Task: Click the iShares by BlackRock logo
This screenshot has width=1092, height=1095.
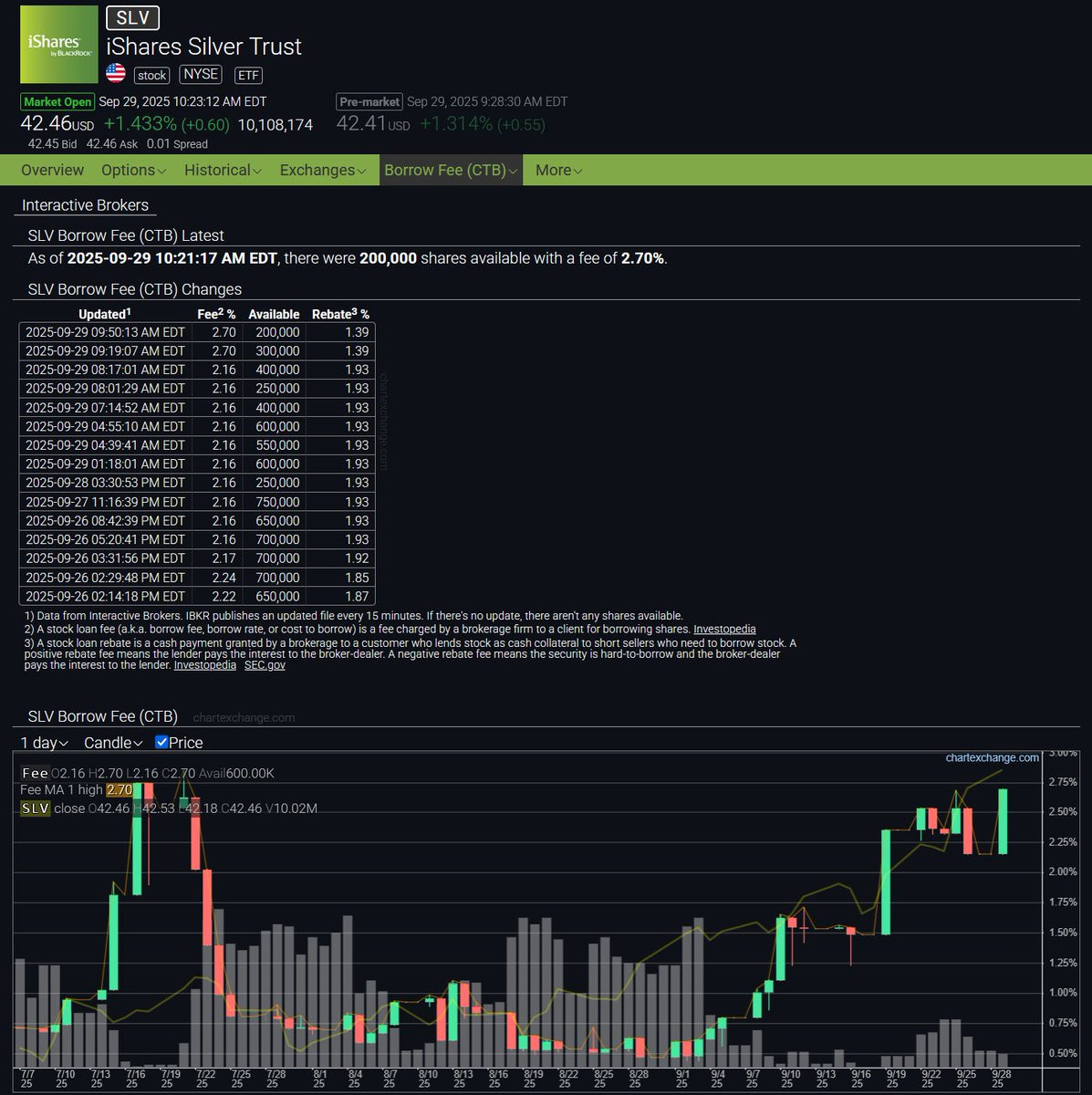Action: pyautogui.click(x=59, y=45)
